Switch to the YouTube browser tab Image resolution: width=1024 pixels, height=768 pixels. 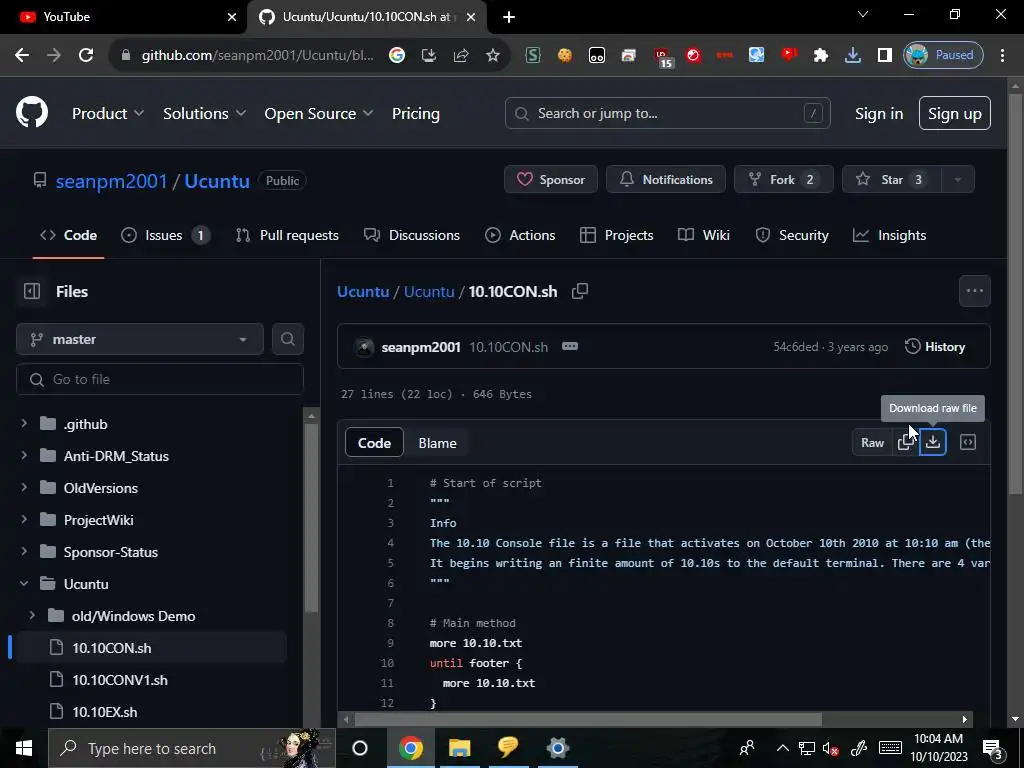[123, 17]
